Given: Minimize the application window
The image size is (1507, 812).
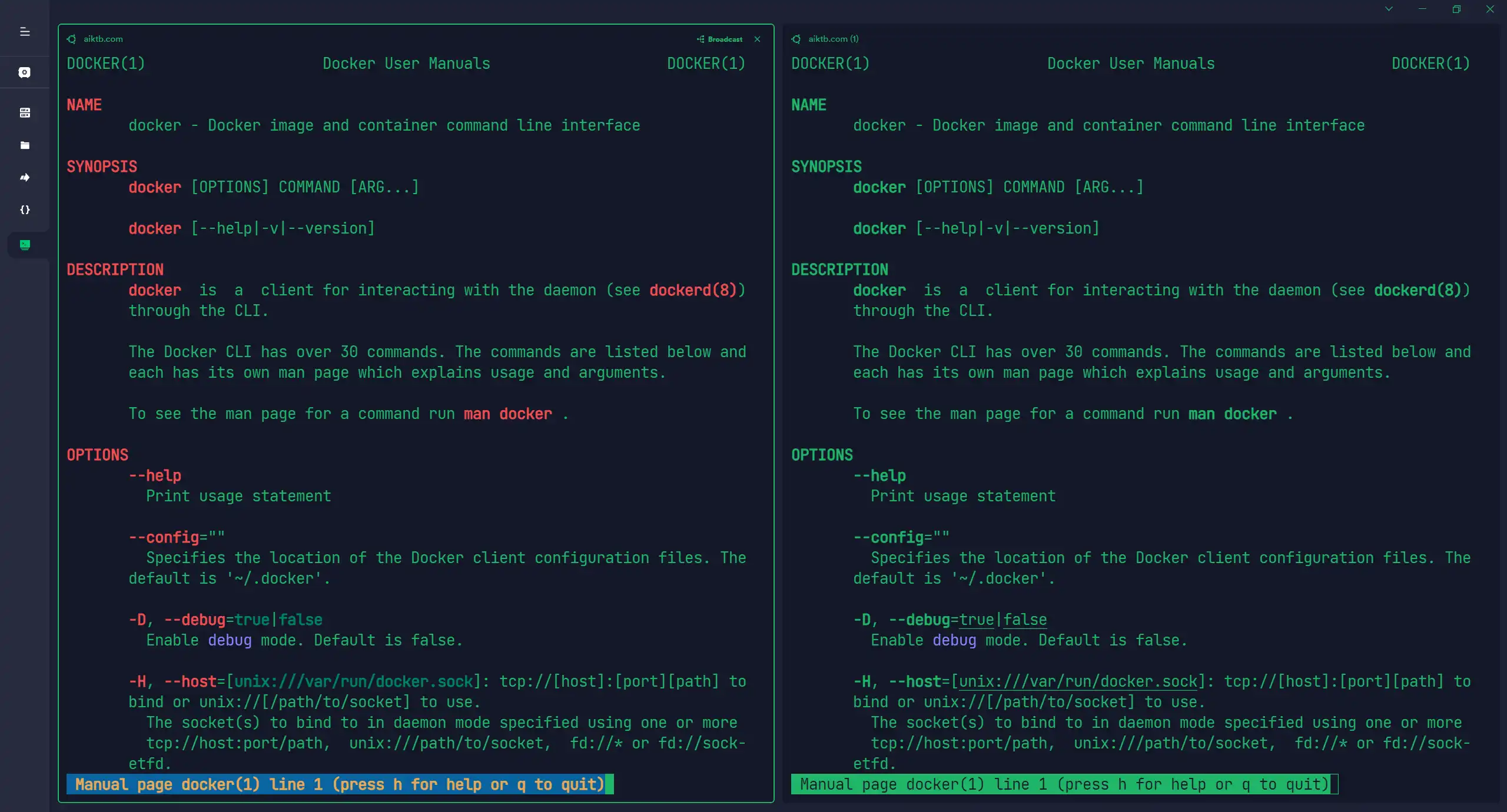Looking at the screenshot, I should 1422,9.
